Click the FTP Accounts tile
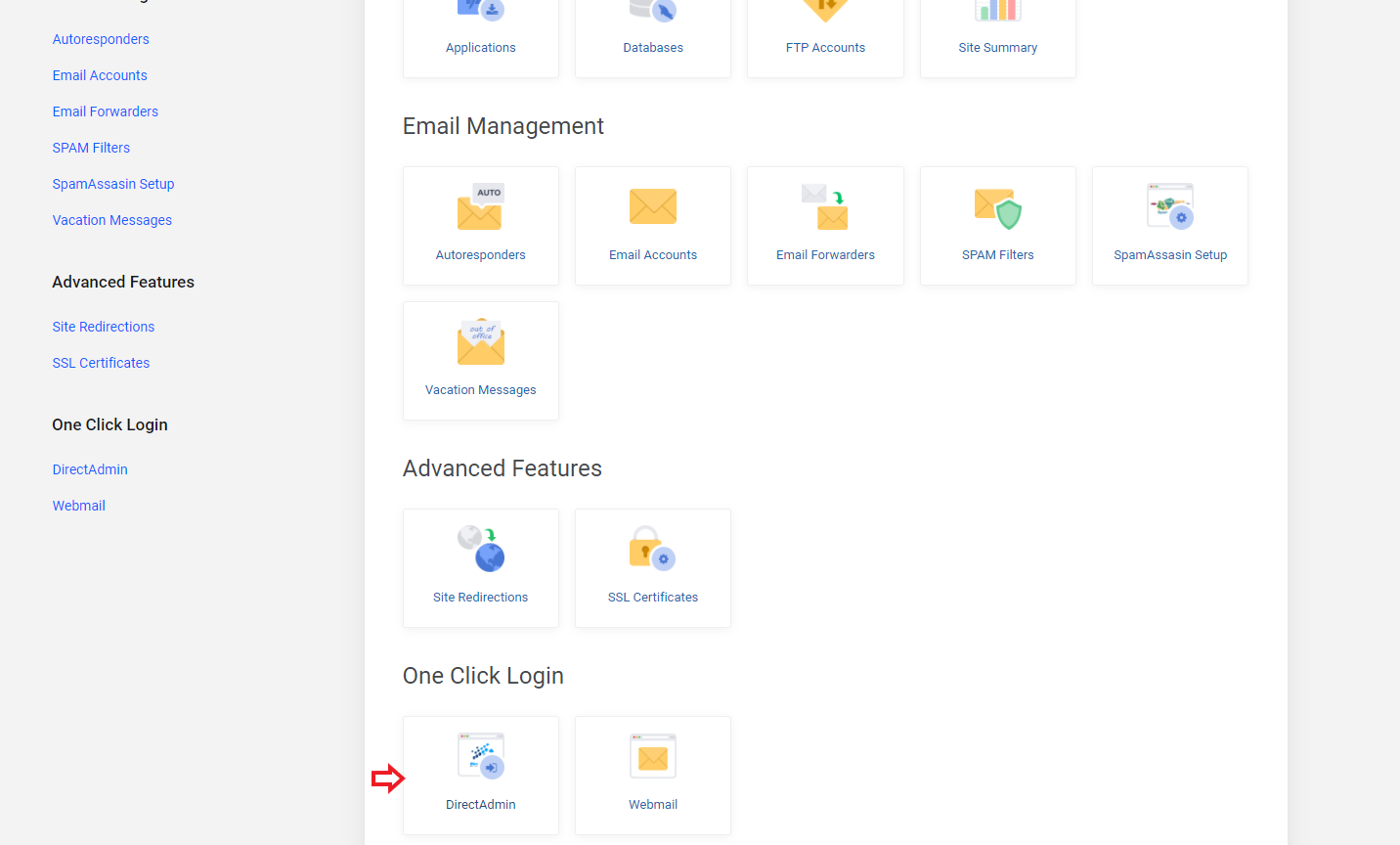The height and width of the screenshot is (845, 1400). point(825,29)
